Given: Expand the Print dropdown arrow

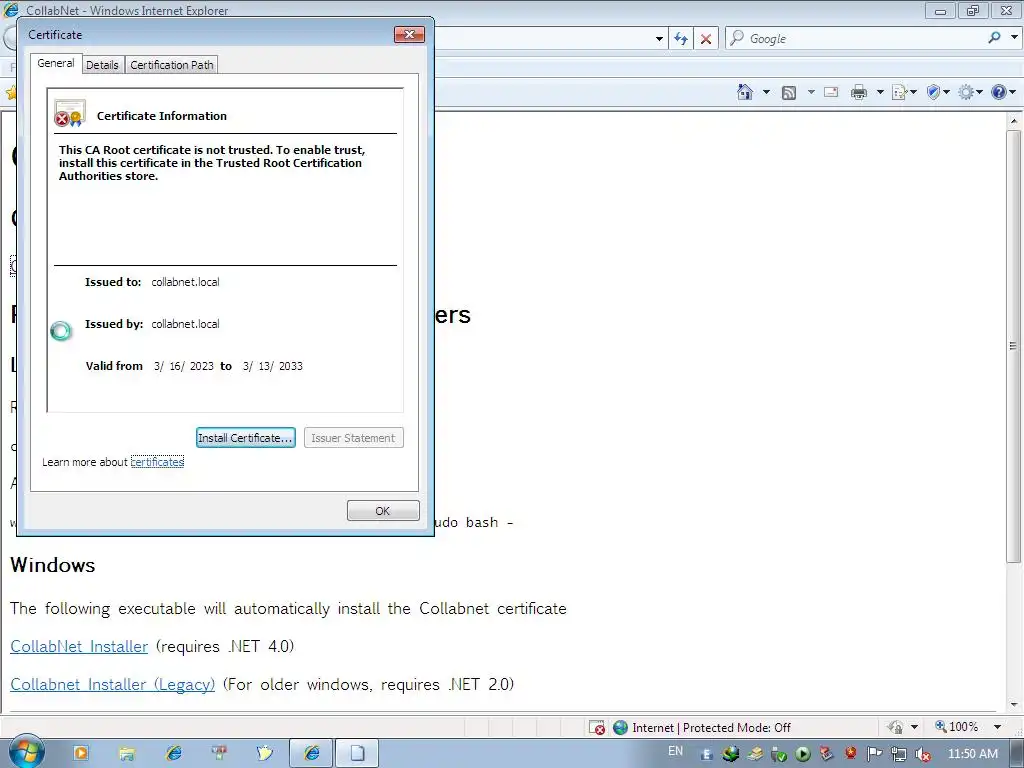Looking at the screenshot, I should tap(880, 92).
